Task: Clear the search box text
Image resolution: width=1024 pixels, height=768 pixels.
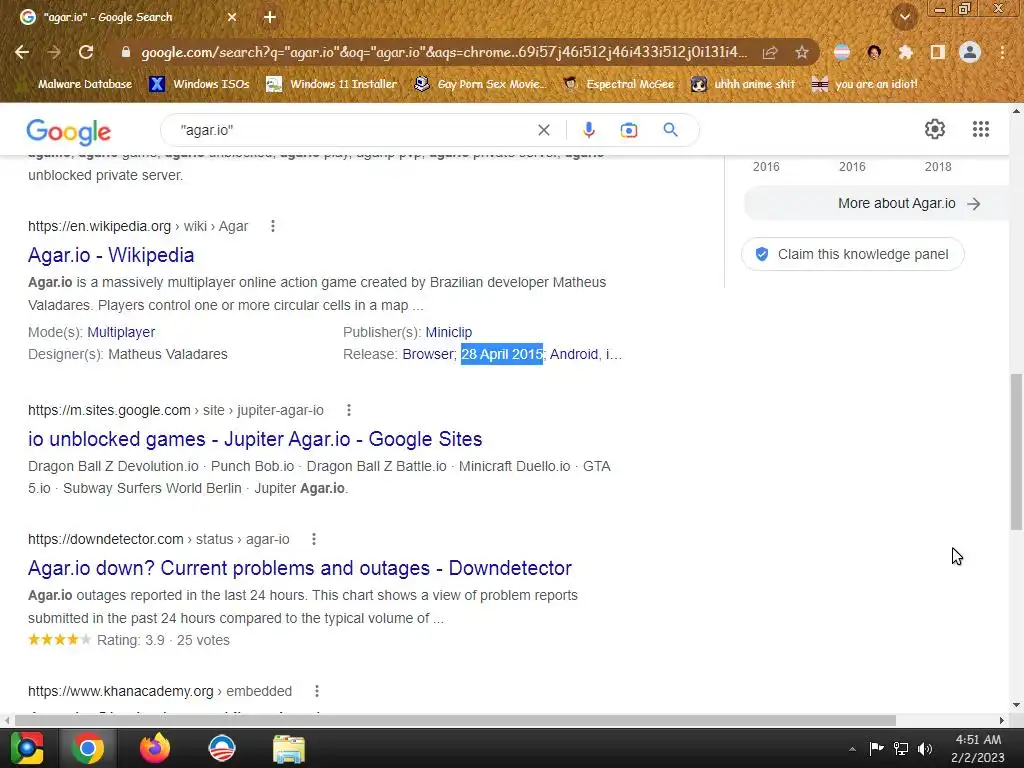Action: point(543,130)
